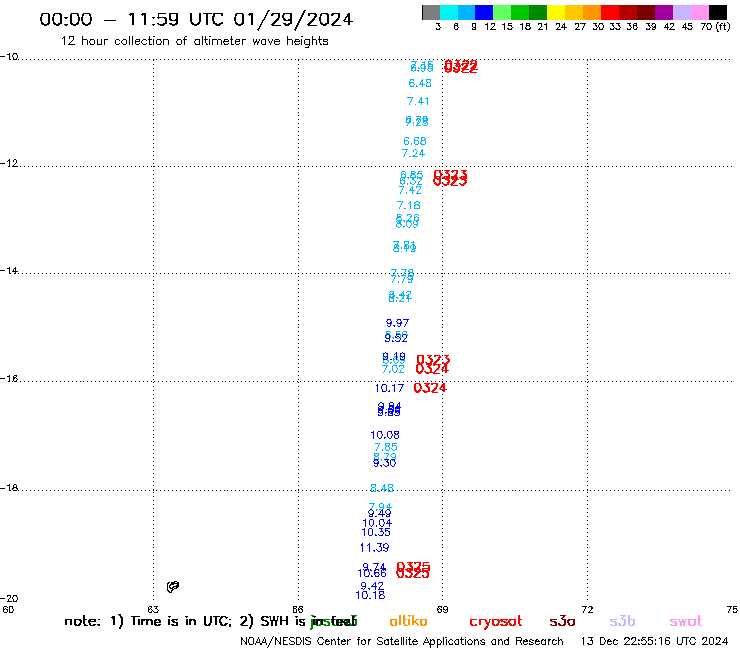The width and height of the screenshot is (740, 650).
Task: Select the wave height reading 7.24
Action: (x=413, y=153)
